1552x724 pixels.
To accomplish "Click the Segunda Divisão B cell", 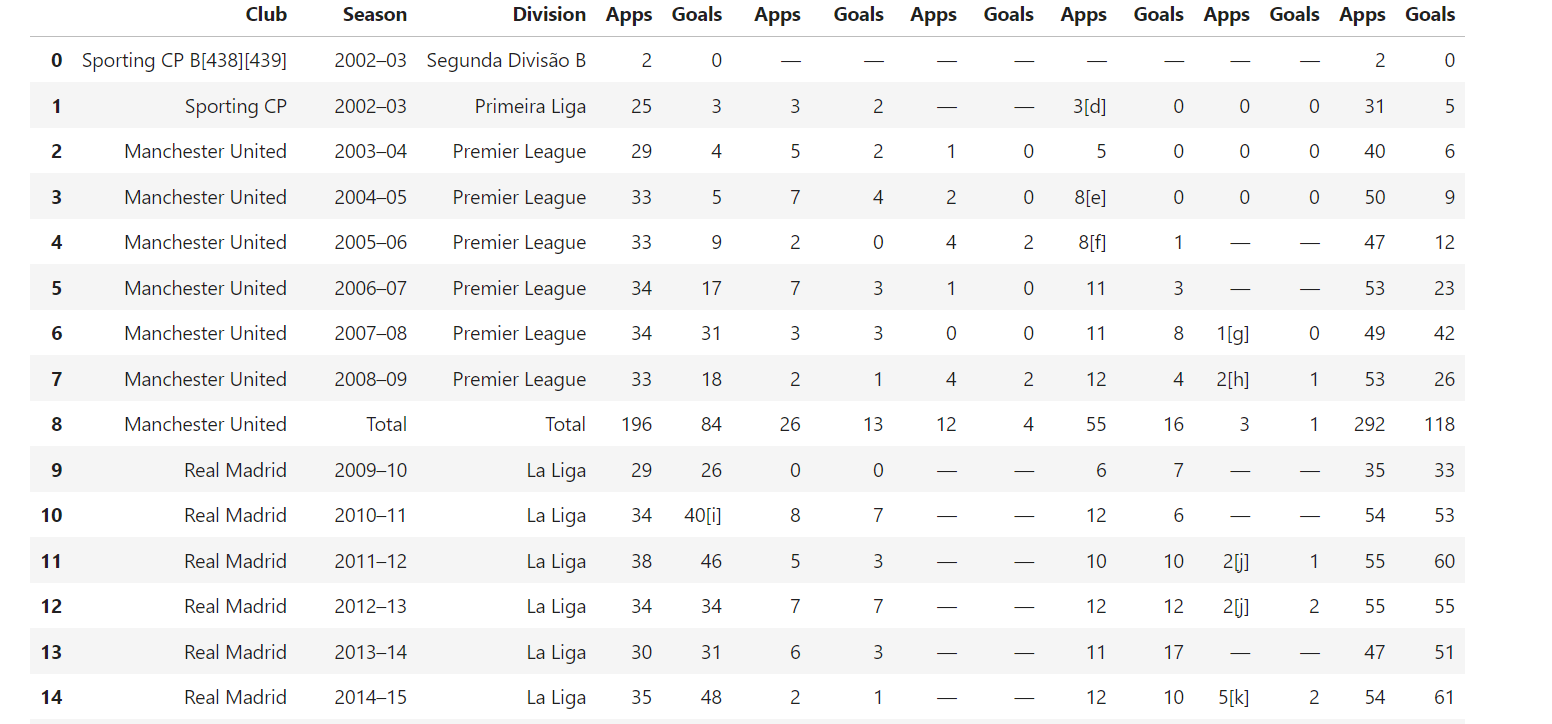I will point(506,60).
